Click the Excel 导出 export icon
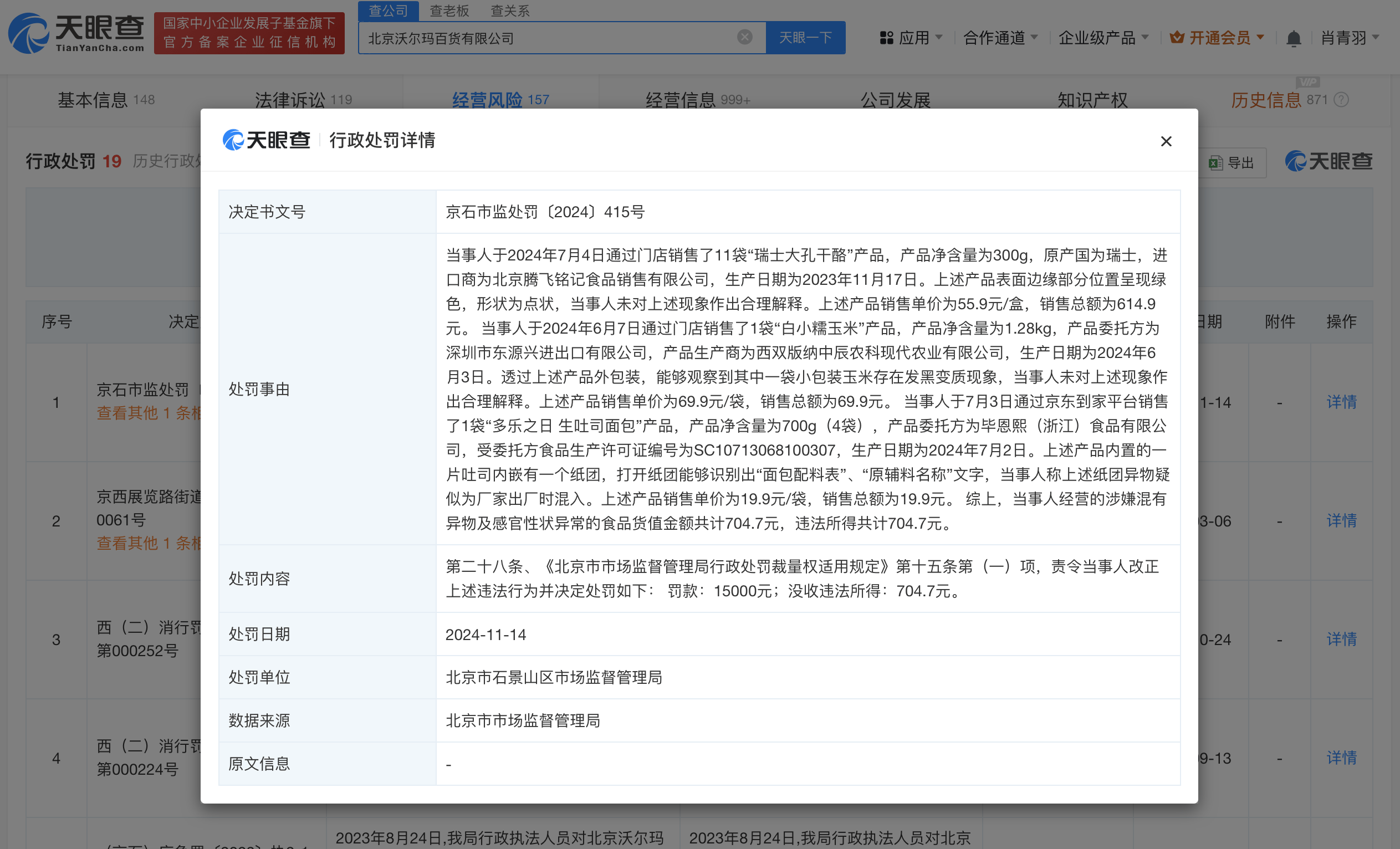Image resolution: width=1400 pixels, height=849 pixels. (1215, 163)
